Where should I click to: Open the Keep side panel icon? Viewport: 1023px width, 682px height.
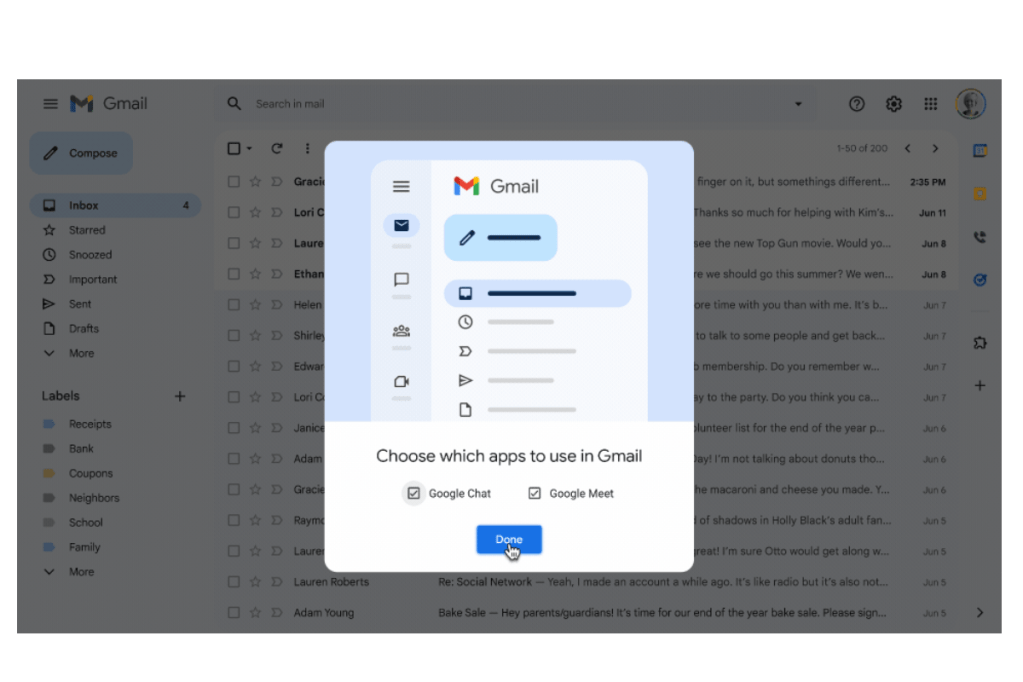pos(980,194)
